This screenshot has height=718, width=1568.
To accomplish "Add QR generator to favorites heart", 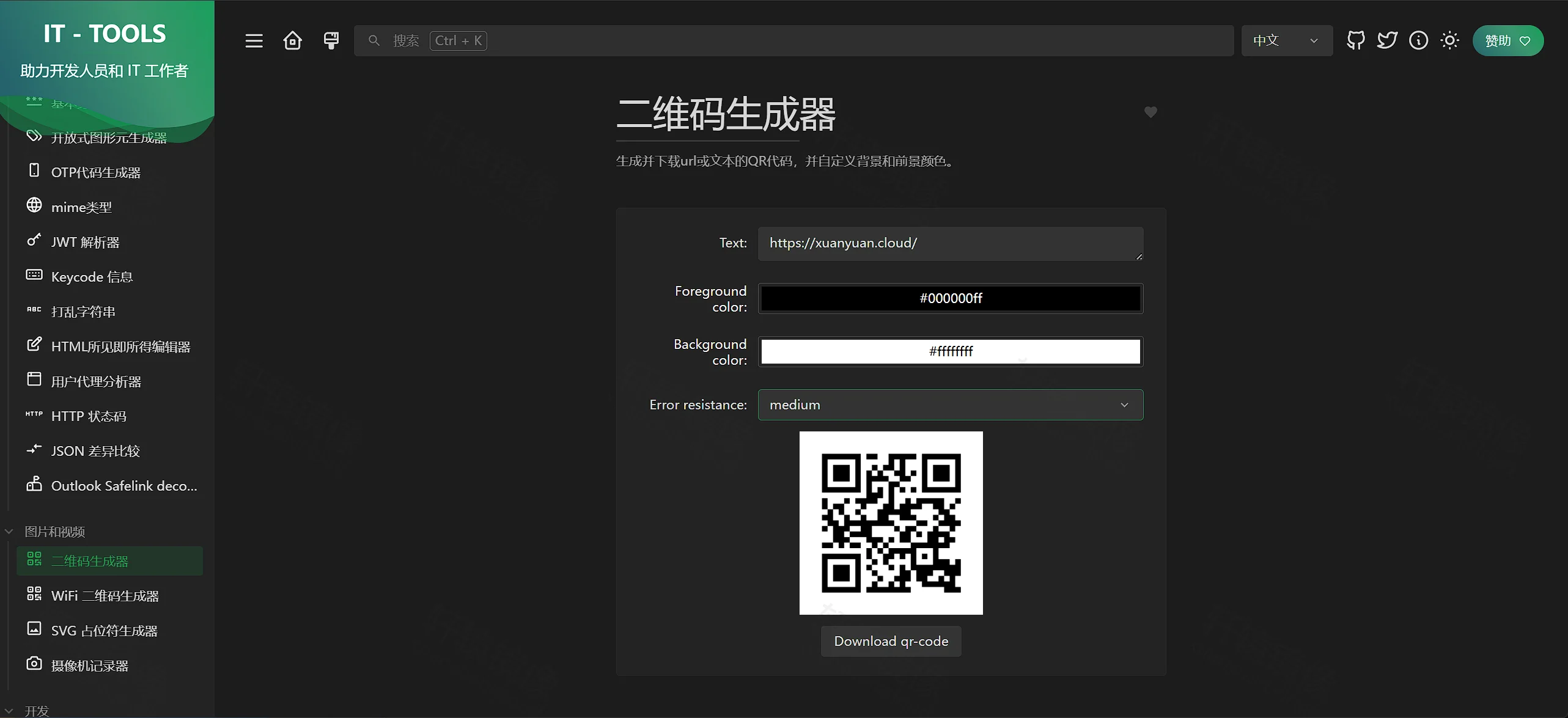I will point(1150,112).
